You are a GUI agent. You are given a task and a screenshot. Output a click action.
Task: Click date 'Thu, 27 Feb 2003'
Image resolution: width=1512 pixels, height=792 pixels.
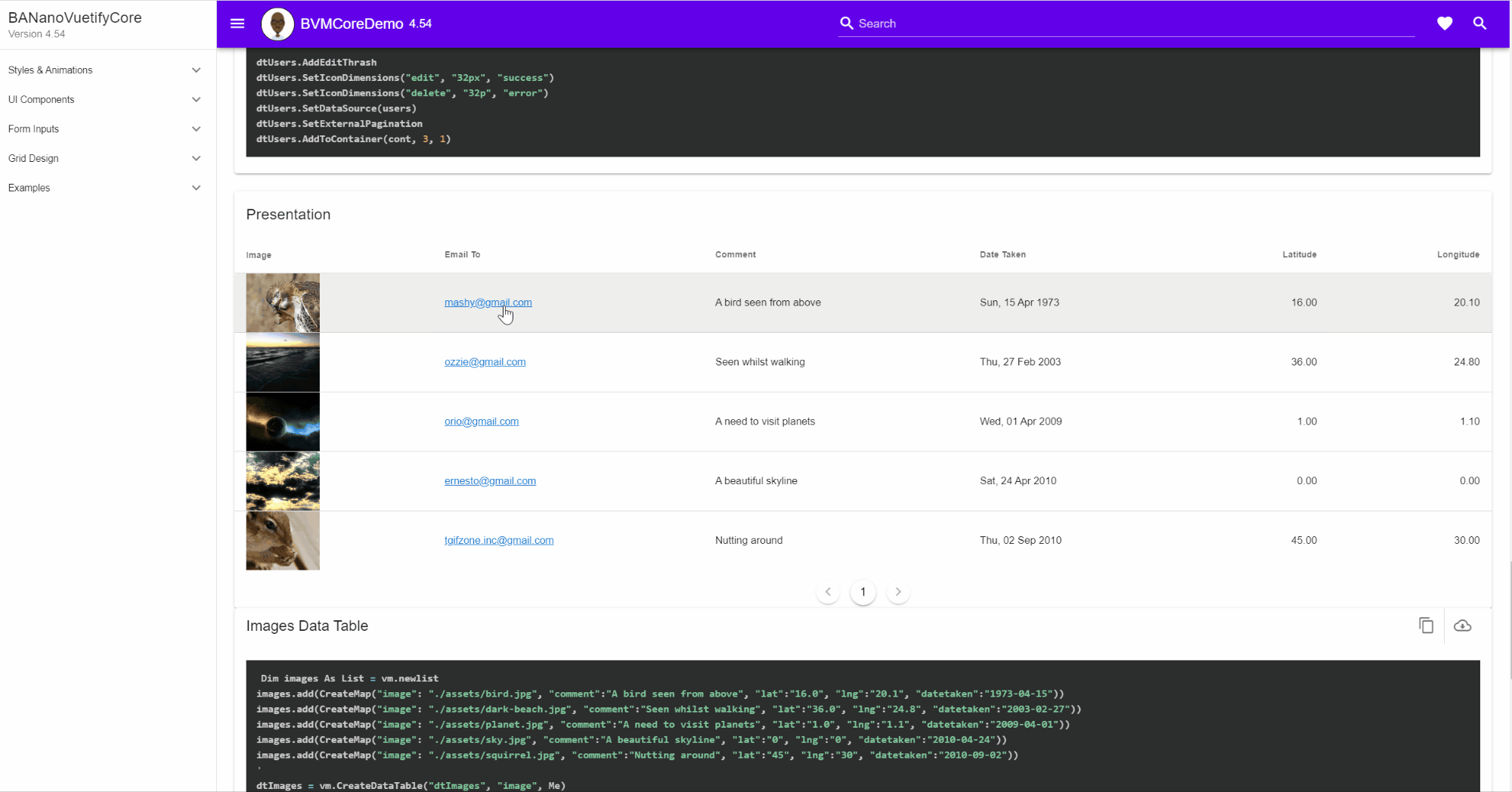(x=1020, y=362)
